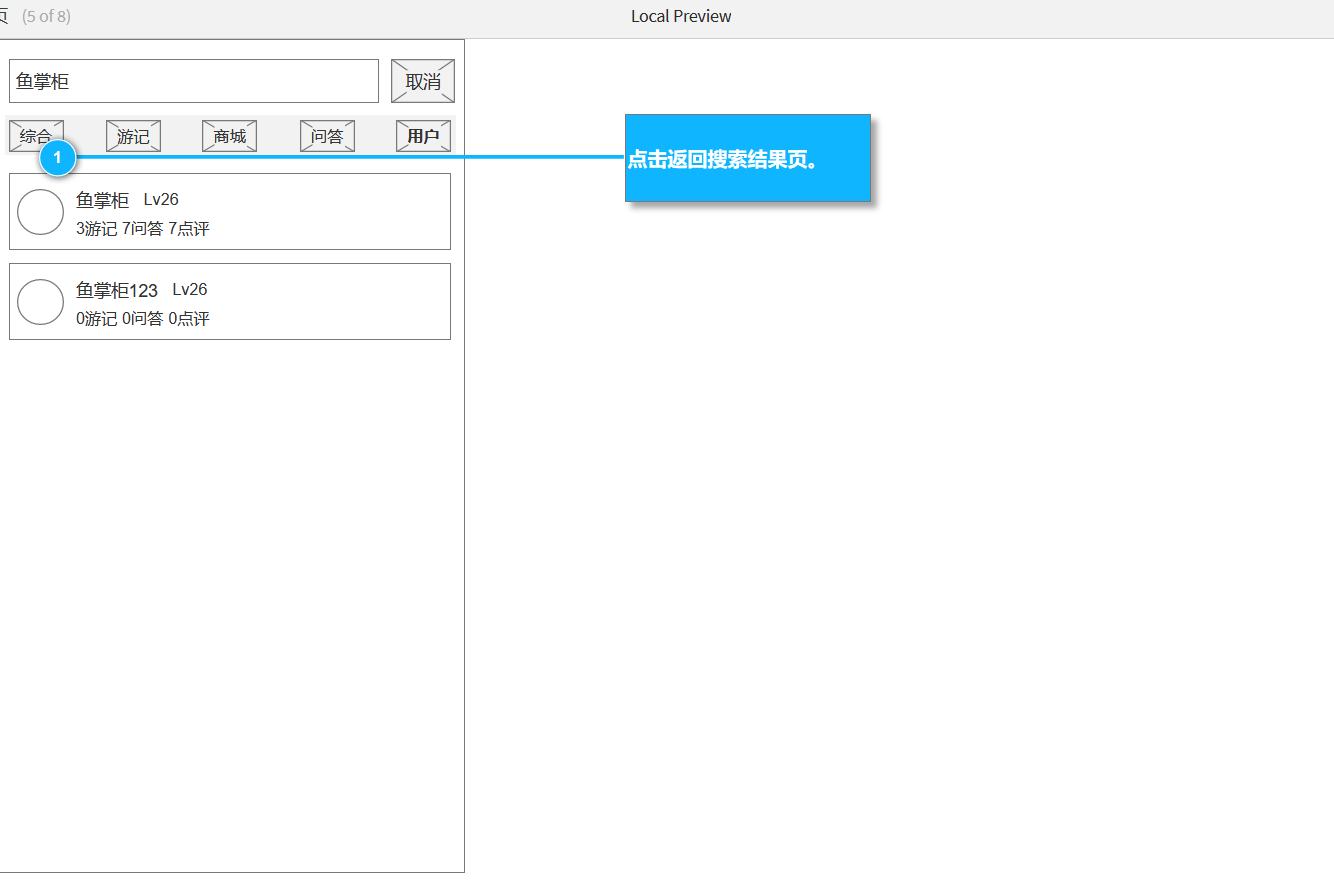The height and width of the screenshot is (882, 1334).
Task: Click the 取消 cancel button
Action: tap(423, 81)
